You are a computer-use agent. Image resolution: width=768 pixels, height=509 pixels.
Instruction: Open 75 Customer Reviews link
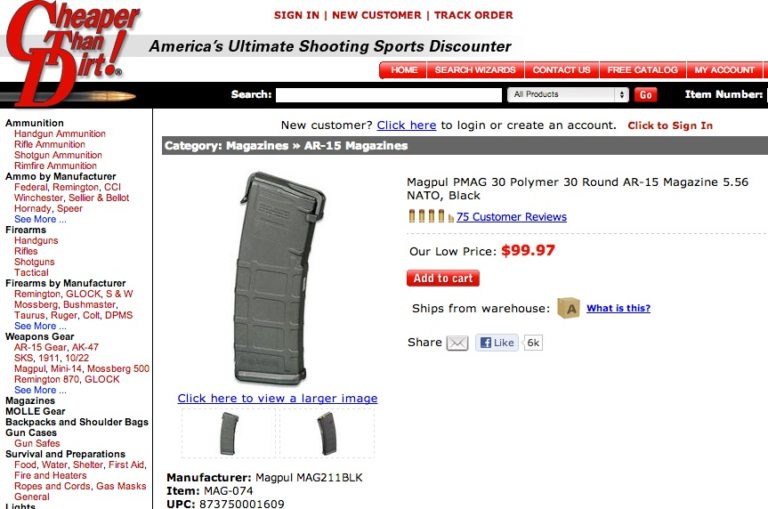point(511,217)
